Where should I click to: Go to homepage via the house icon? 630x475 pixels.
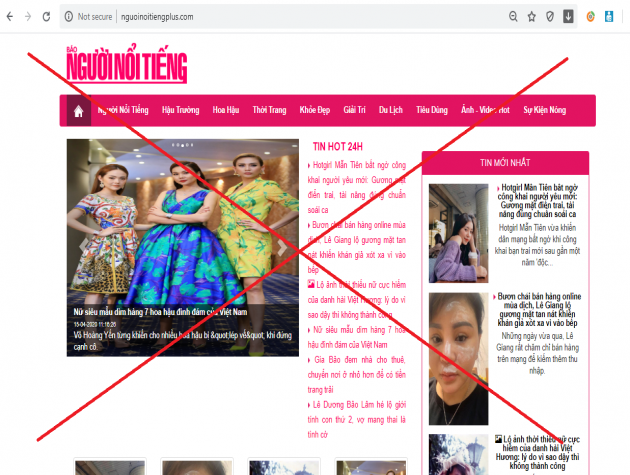tap(78, 111)
